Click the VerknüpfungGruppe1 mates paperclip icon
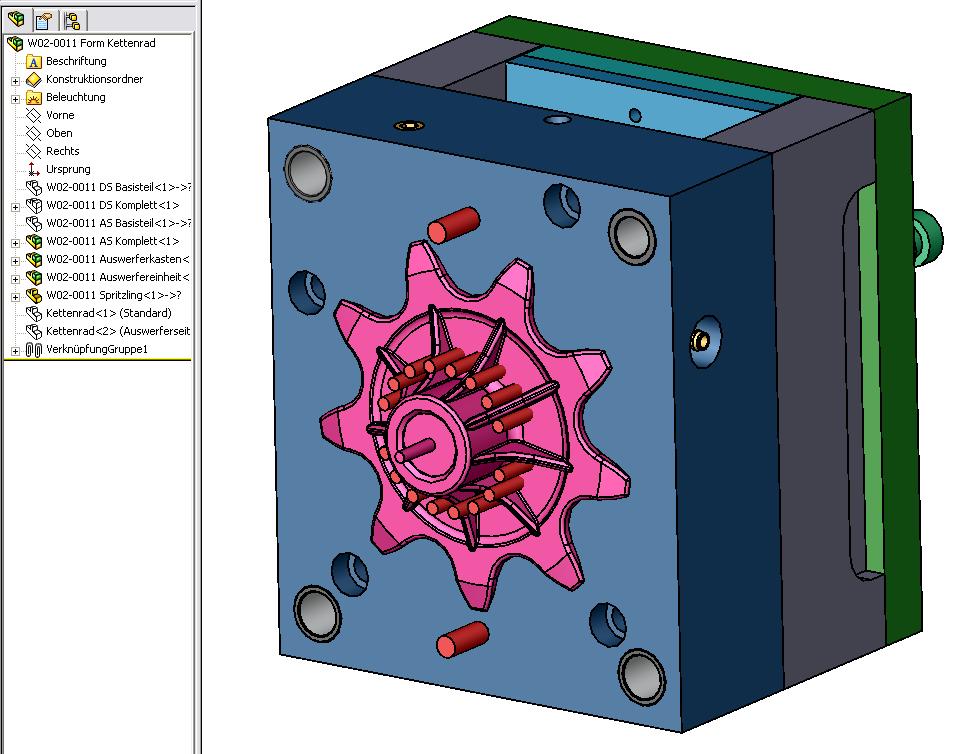This screenshot has height=754, width=969. [34, 350]
